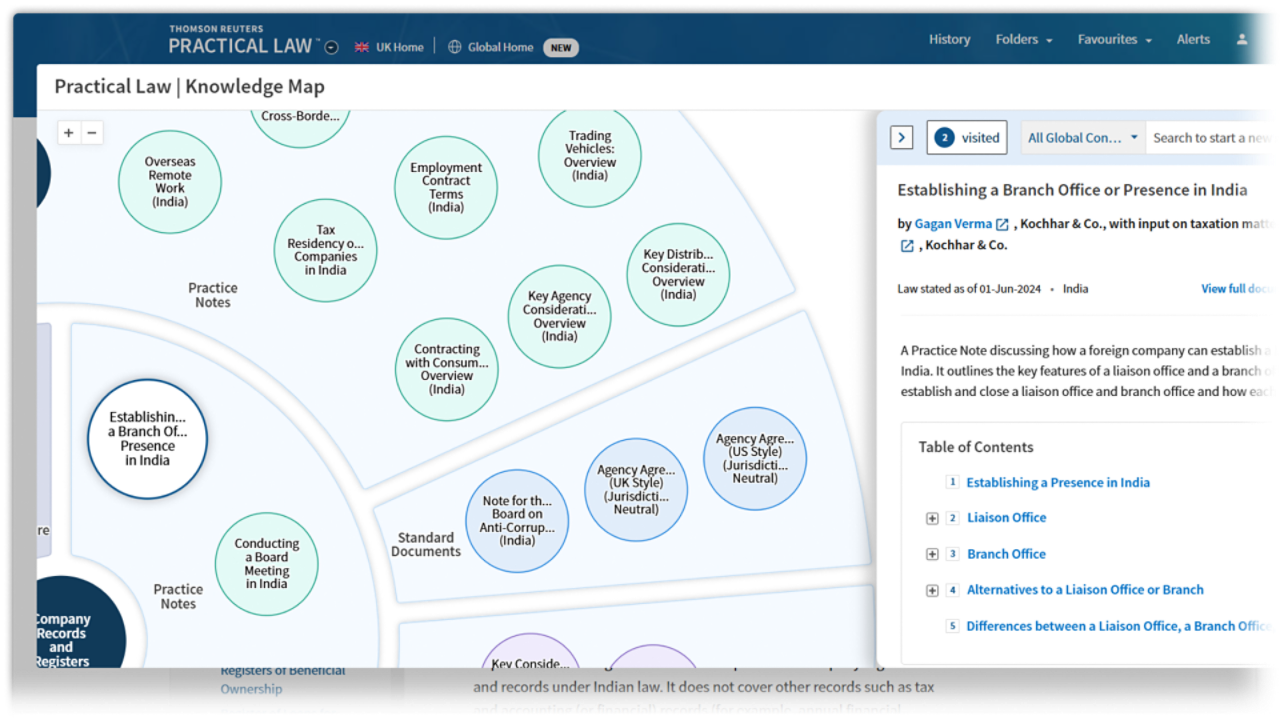Click the UK Home flag icon
The height and width of the screenshot is (720, 1280).
click(x=361, y=47)
